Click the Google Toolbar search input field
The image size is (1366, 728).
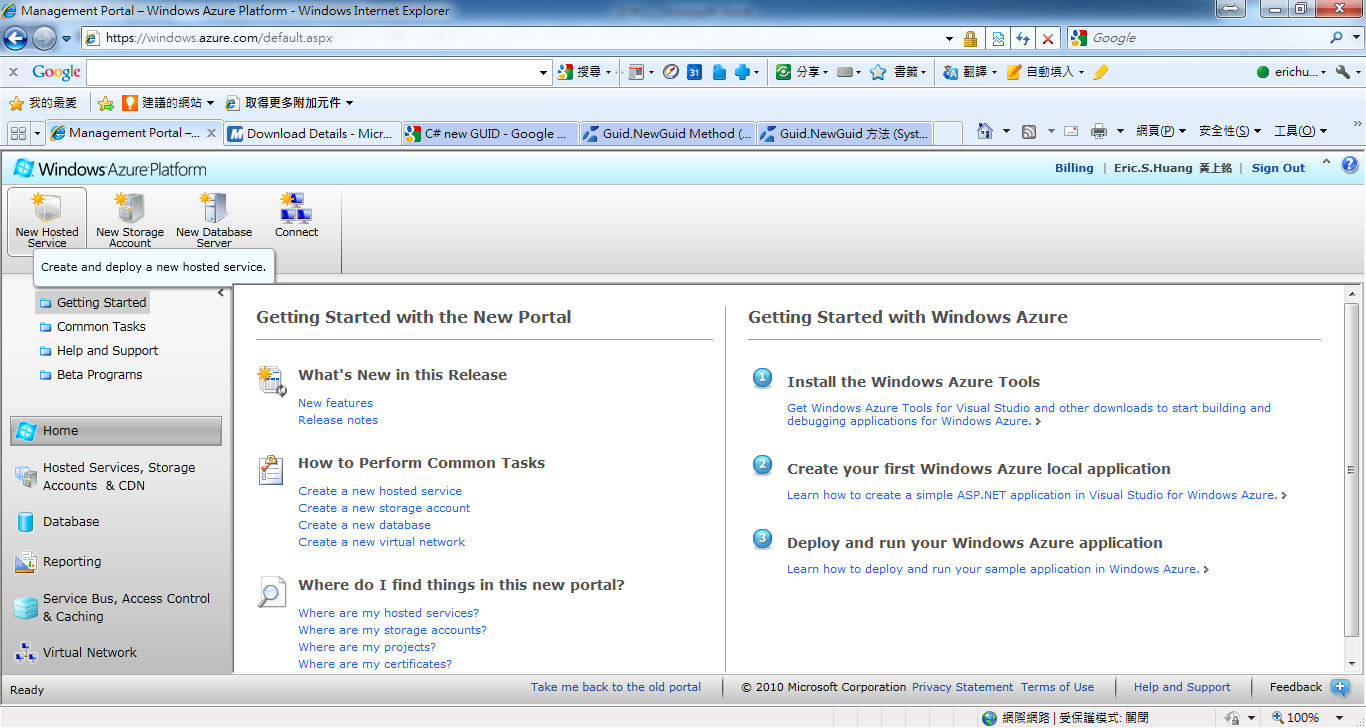(312, 72)
